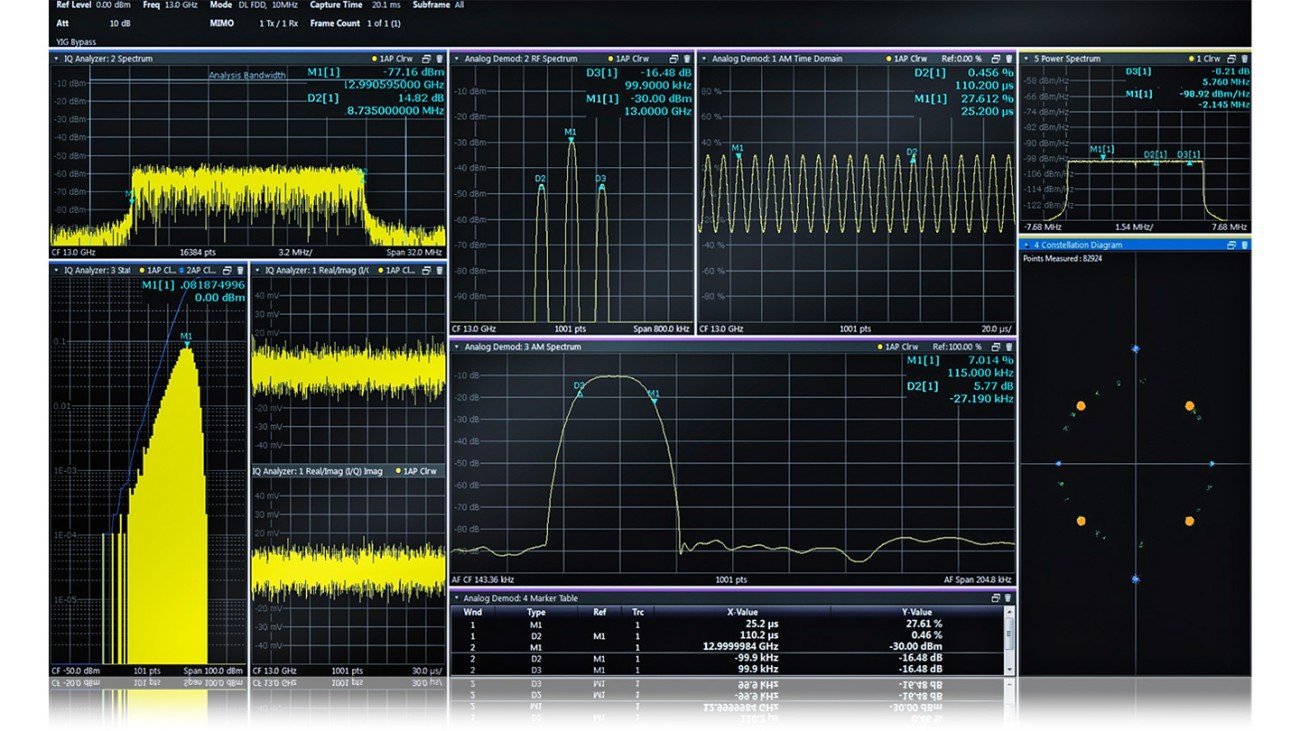Open the Constellation Diagram title dropdown arrow
The image size is (1300, 731).
[x=1027, y=244]
